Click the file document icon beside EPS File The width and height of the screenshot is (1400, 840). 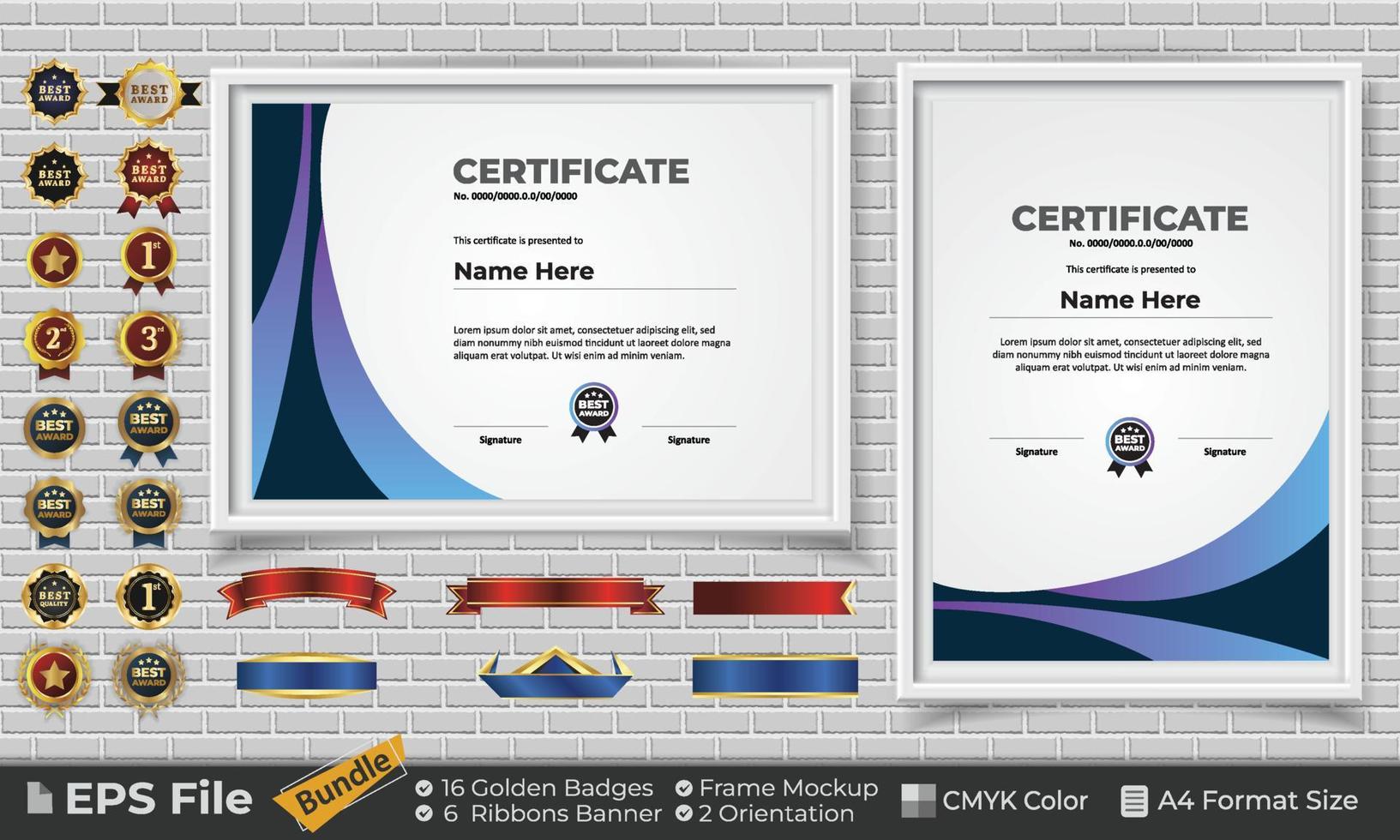(x=39, y=798)
